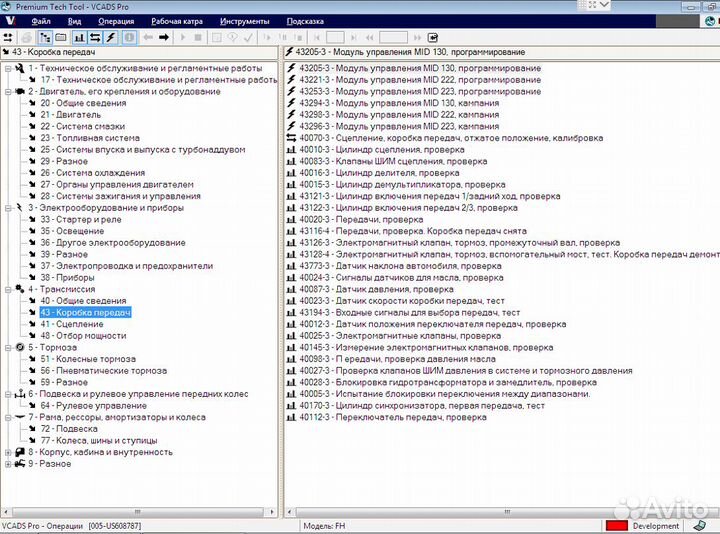Viewport: 720px width, 534px height.
Task: Click engine icon beside 2 - Двигатель
Action: click(20, 91)
